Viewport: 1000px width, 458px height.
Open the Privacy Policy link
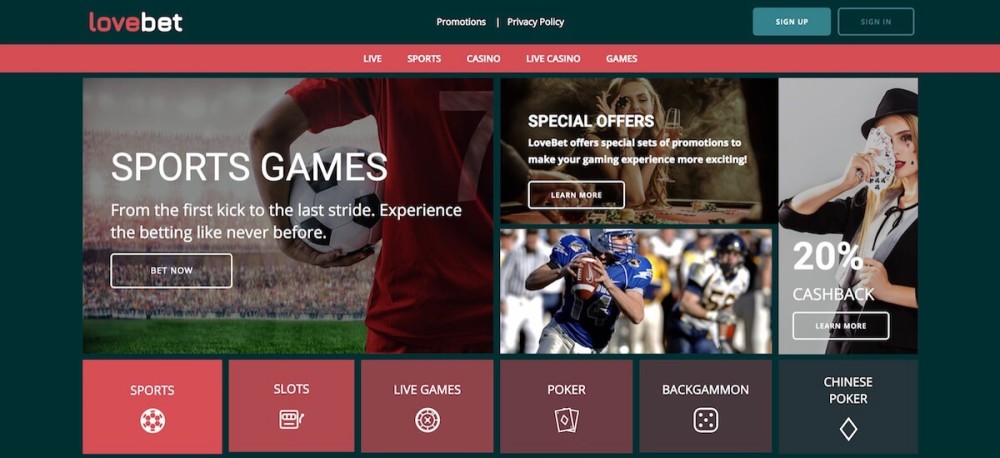[x=536, y=22]
